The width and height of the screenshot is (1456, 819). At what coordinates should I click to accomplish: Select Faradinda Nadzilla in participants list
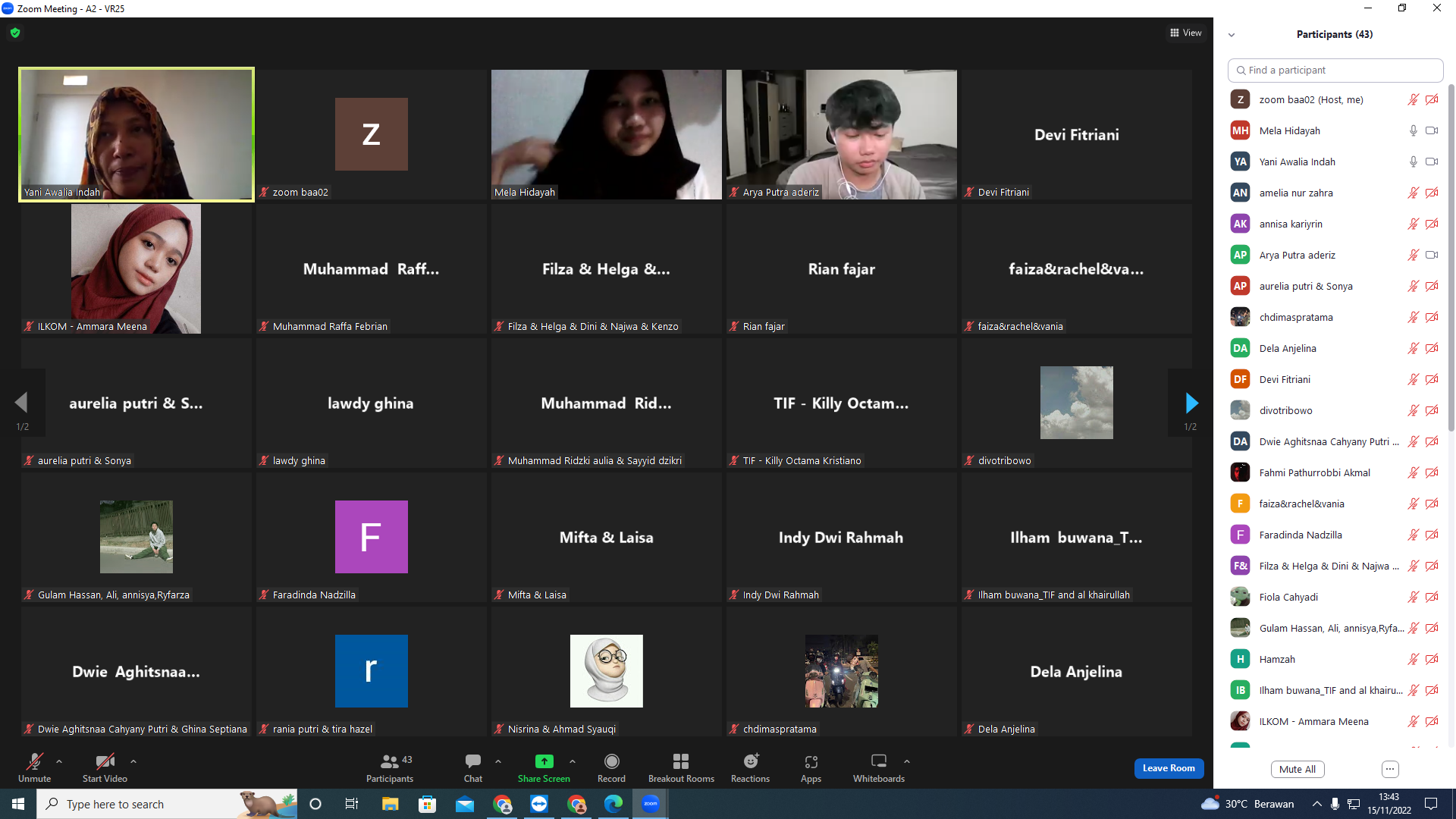click(x=1335, y=535)
